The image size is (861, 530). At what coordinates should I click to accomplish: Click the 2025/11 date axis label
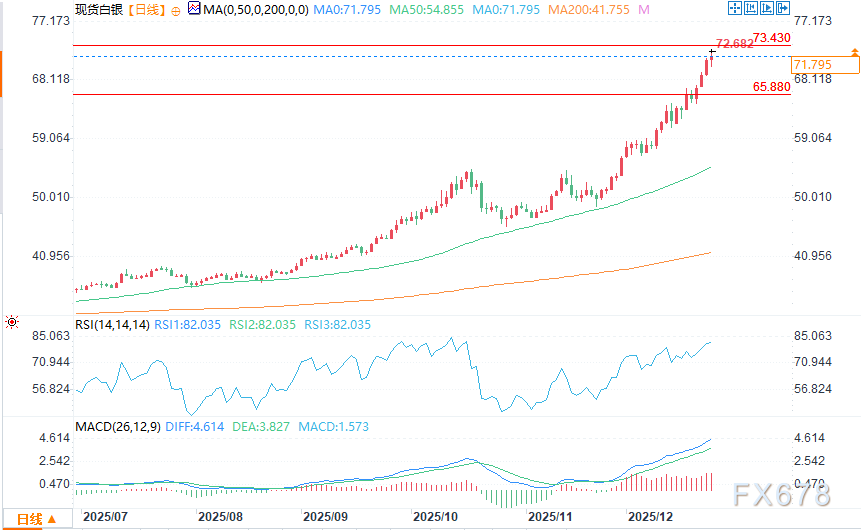(x=550, y=517)
